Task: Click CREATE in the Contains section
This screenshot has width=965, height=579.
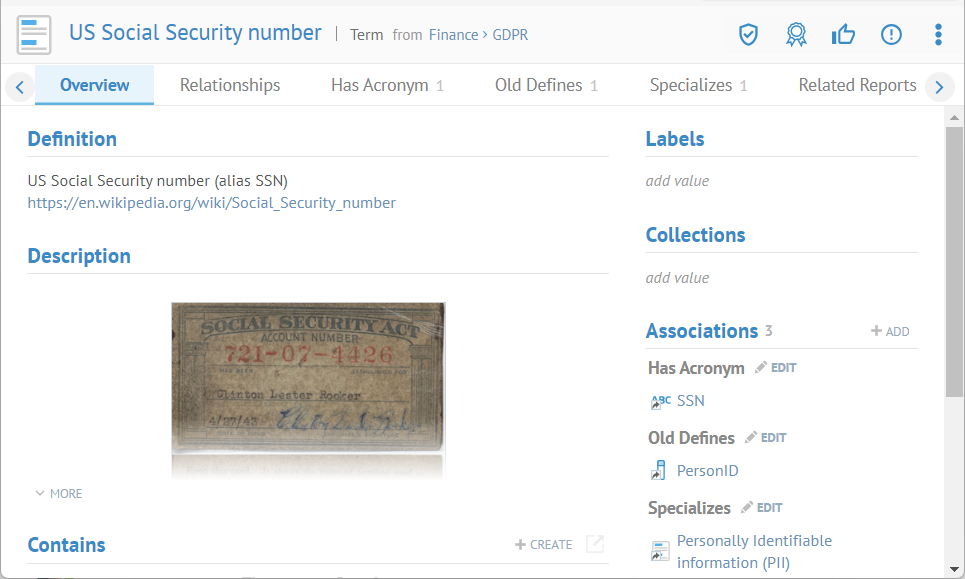Action: click(544, 544)
